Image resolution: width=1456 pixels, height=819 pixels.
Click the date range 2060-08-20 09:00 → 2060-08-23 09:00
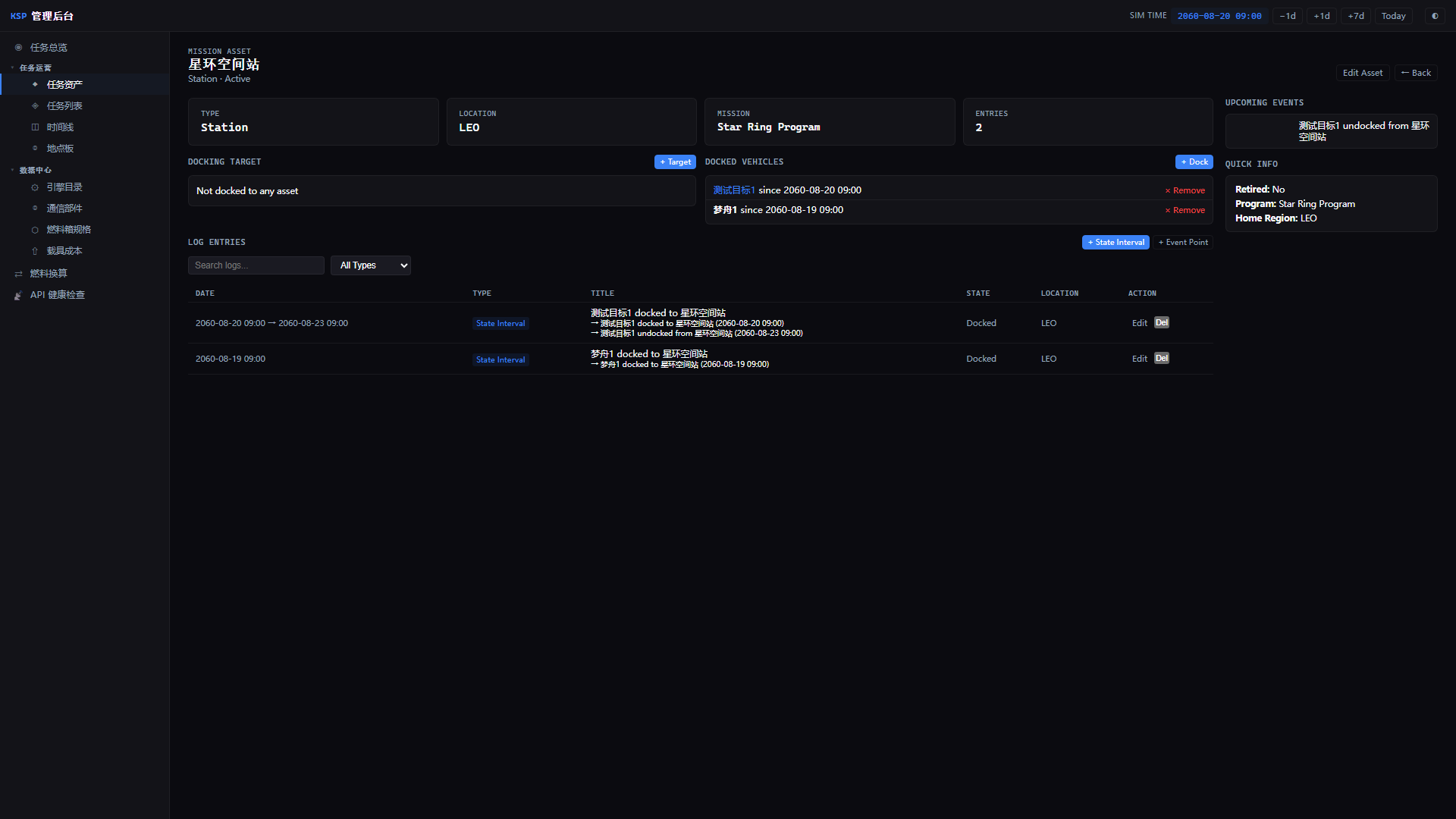(x=271, y=323)
